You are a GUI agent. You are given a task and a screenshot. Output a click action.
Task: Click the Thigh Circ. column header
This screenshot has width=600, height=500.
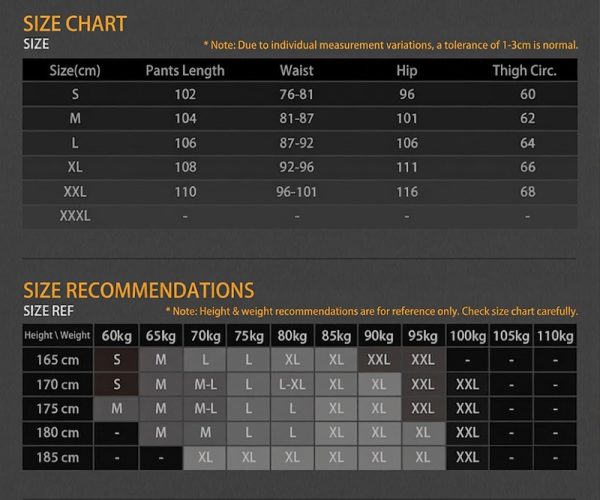524,71
